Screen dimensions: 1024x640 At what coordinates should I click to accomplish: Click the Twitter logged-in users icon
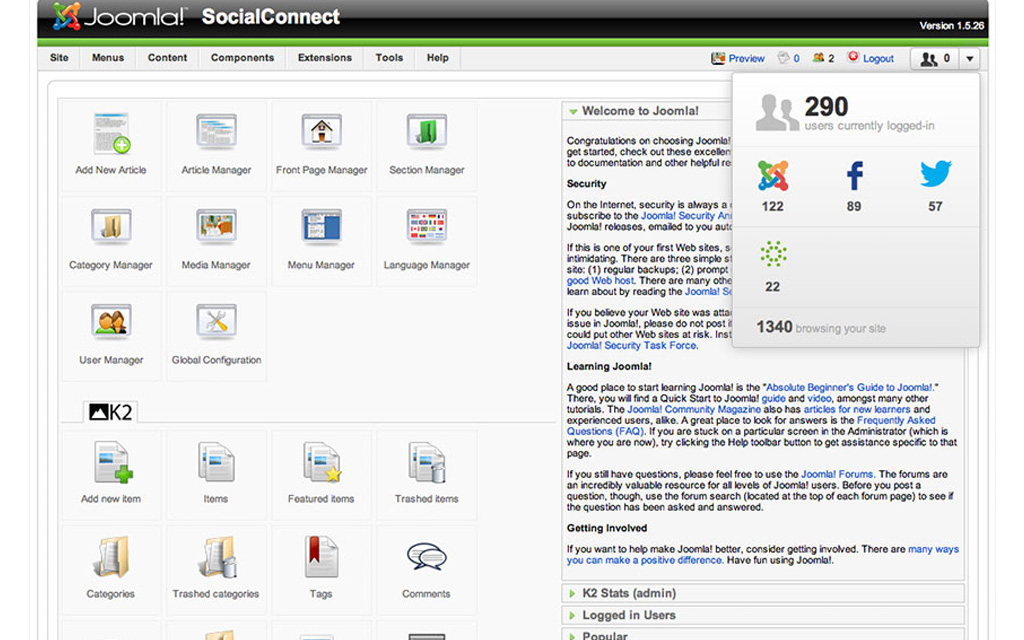pyautogui.click(x=935, y=176)
